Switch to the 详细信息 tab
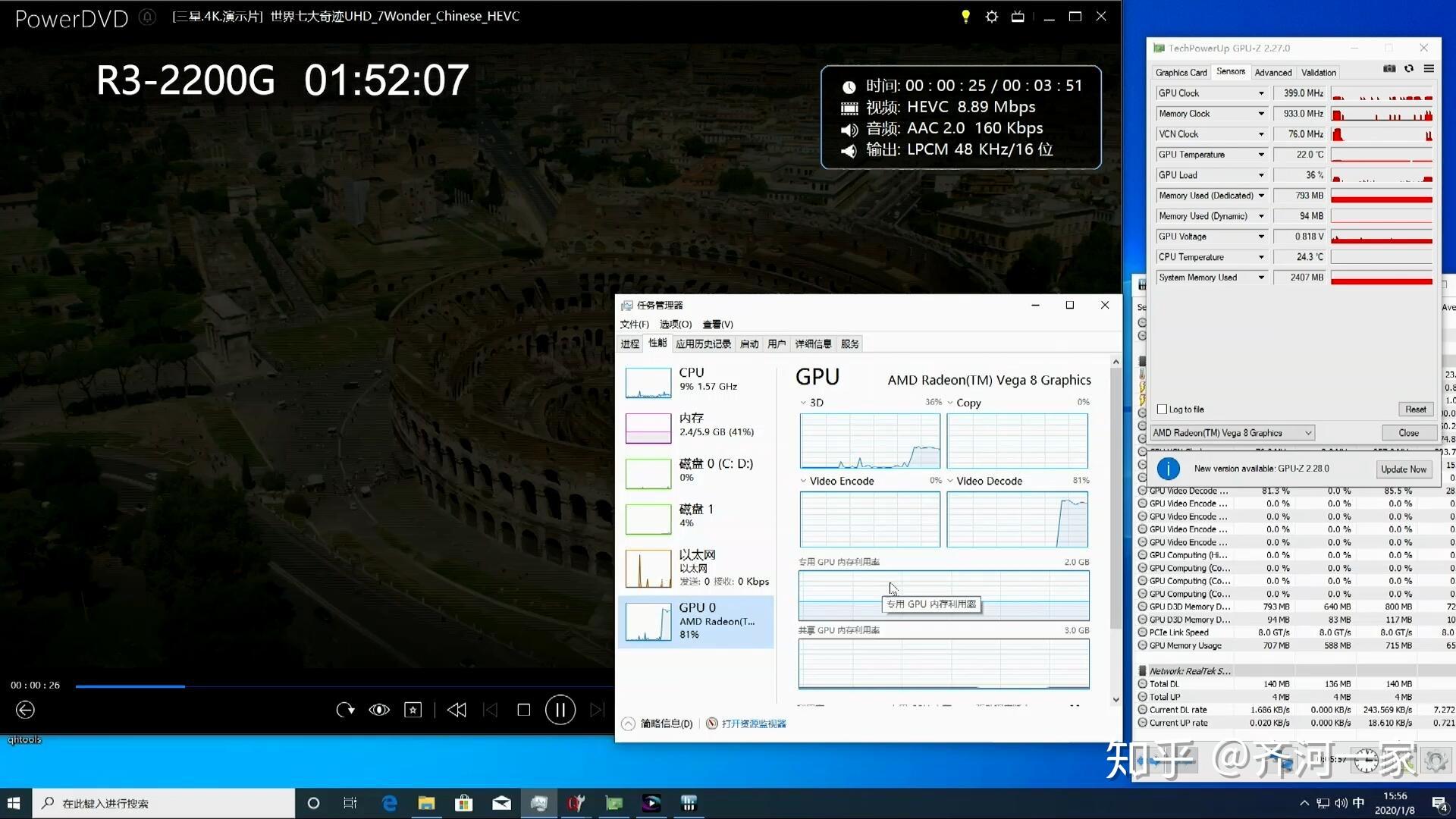 (813, 344)
